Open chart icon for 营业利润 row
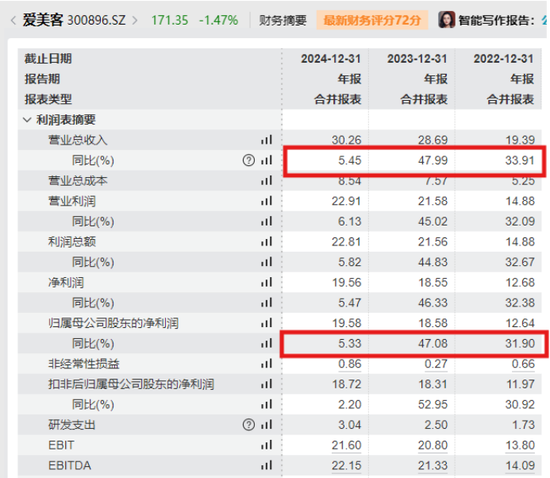550x478 pixels. [266, 201]
